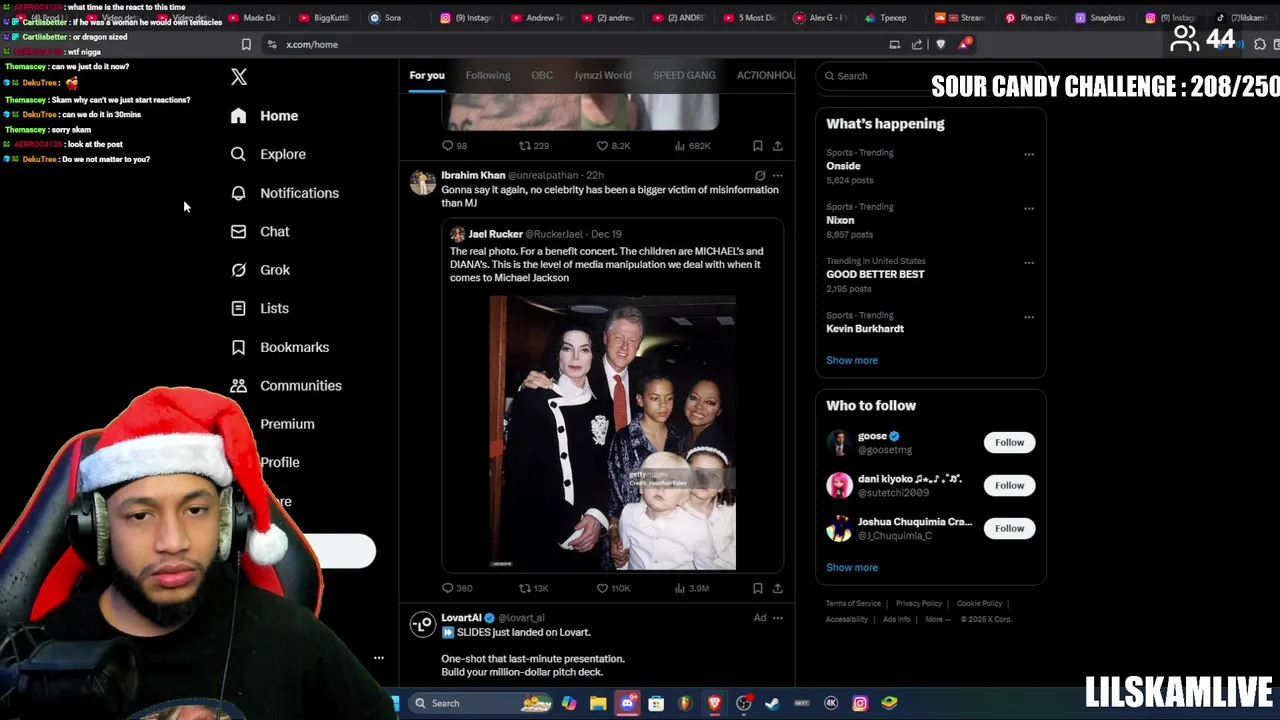Switch to the Sora browser tab
1280x720 pixels.
pos(385,17)
